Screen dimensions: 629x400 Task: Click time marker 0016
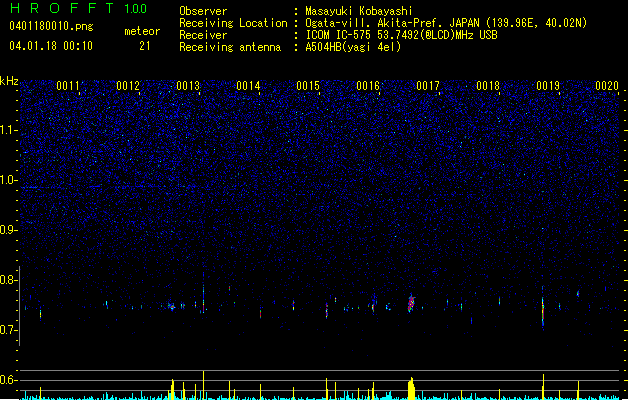(368, 86)
